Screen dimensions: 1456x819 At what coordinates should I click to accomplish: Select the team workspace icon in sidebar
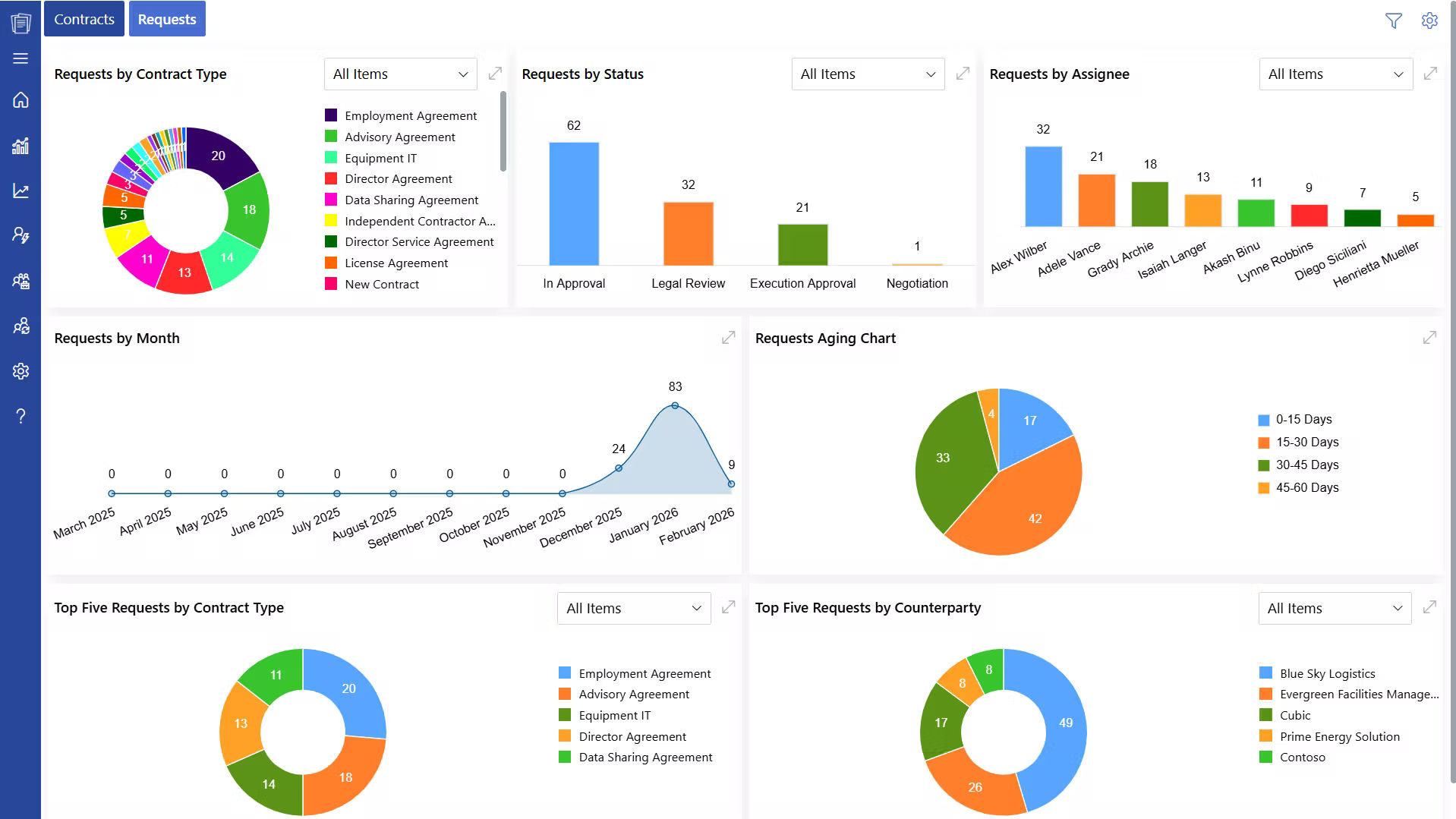click(20, 281)
